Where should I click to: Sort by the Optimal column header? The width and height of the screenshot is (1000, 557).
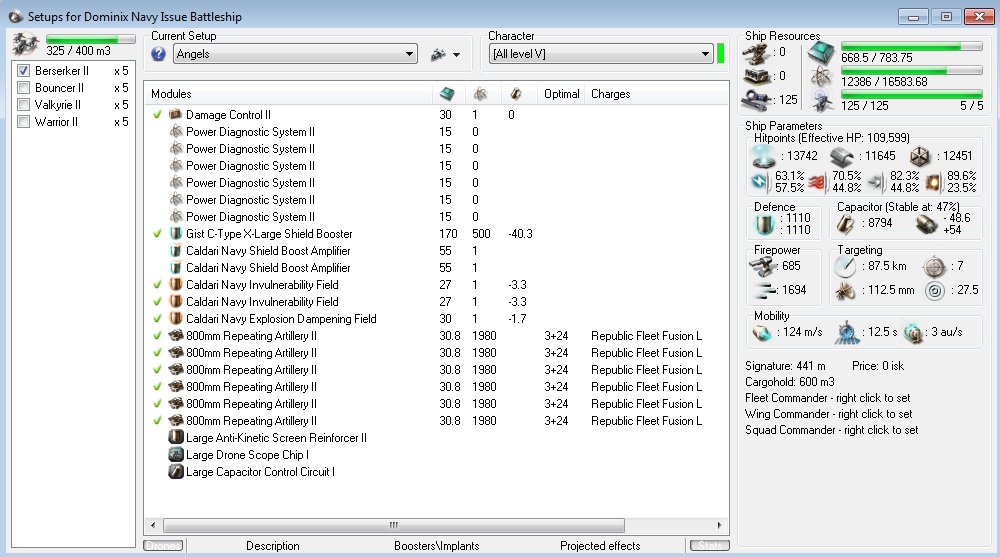tap(561, 94)
